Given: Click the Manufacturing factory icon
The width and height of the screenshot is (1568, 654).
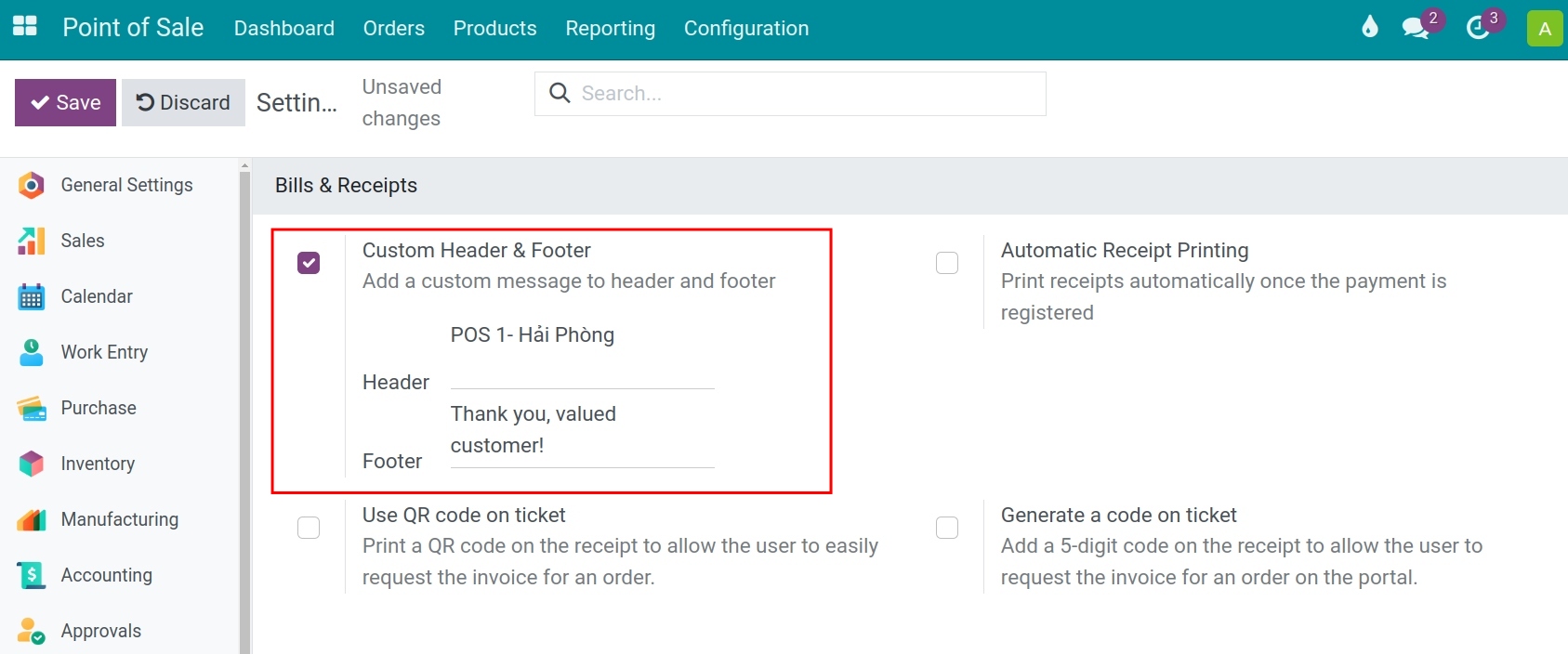Looking at the screenshot, I should tap(32, 519).
